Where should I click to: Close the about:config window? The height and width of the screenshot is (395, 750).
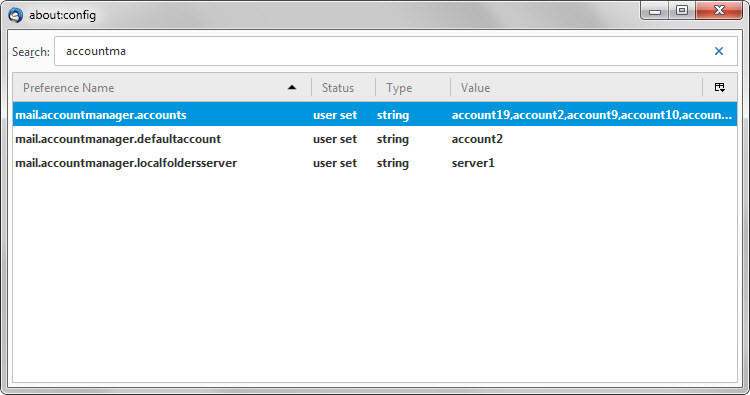[719, 11]
